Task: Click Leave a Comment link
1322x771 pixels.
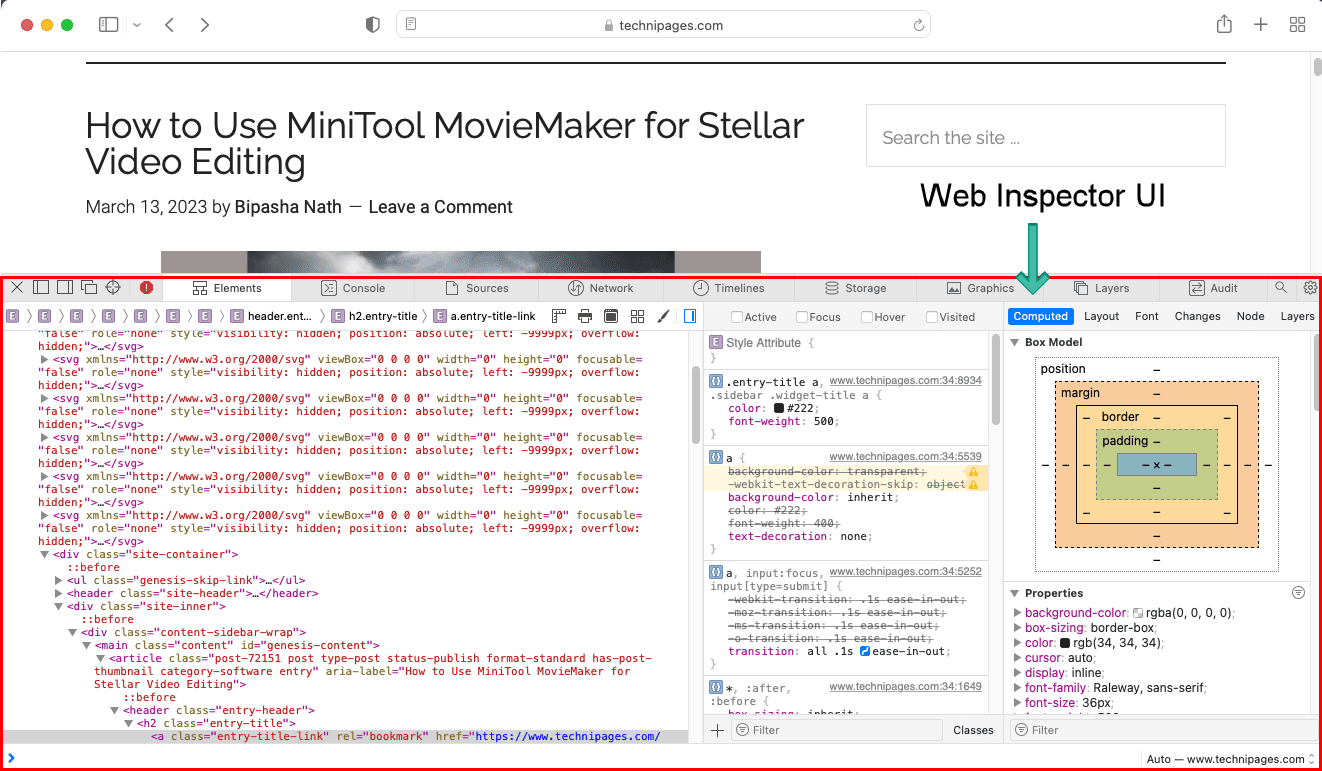Action: coord(440,207)
